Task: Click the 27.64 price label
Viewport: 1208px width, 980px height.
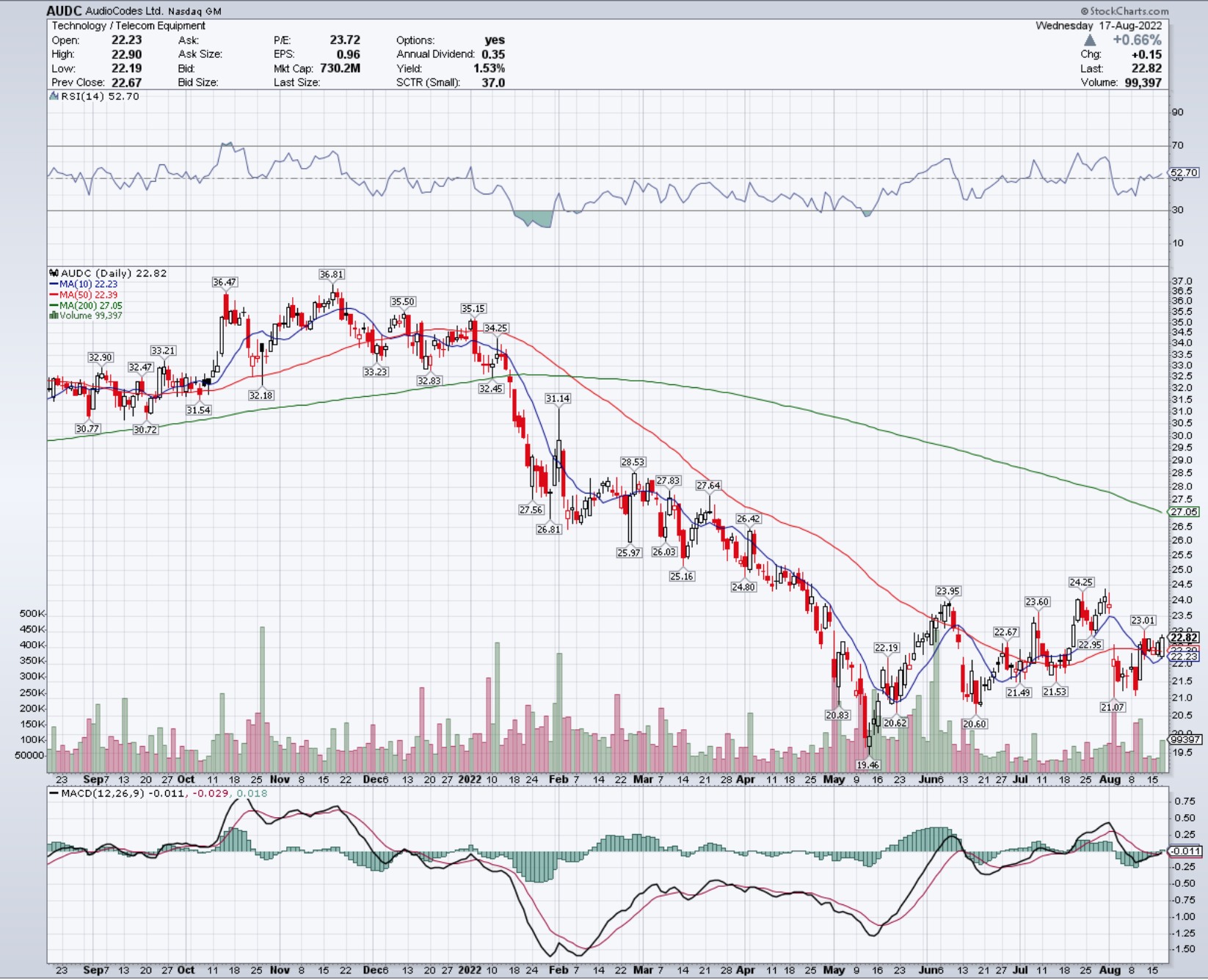Action: pyautogui.click(x=708, y=486)
